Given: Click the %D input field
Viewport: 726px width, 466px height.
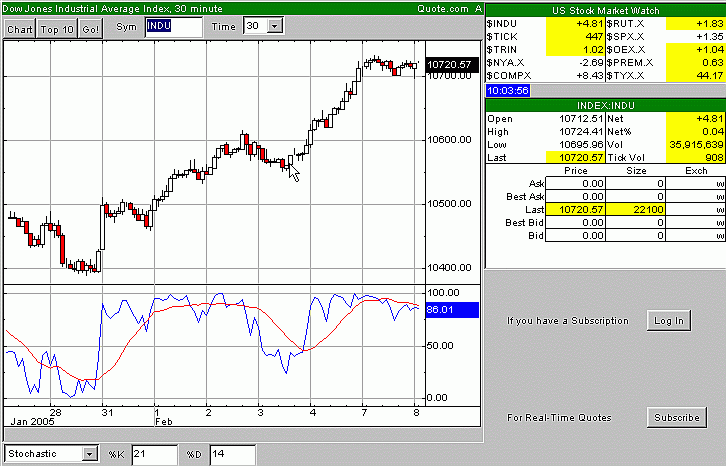Looking at the screenshot, I should click(231, 454).
